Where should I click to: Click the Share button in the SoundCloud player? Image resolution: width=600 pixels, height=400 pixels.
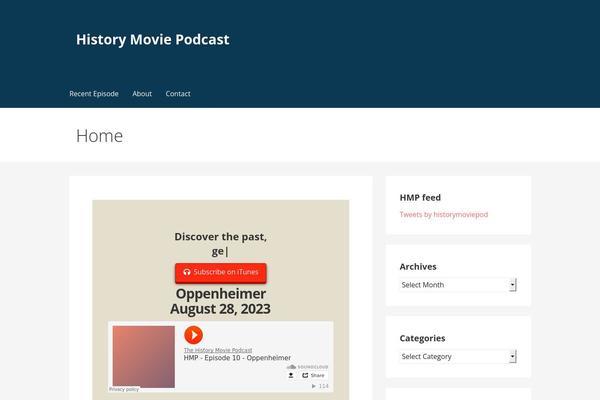[x=313, y=376]
